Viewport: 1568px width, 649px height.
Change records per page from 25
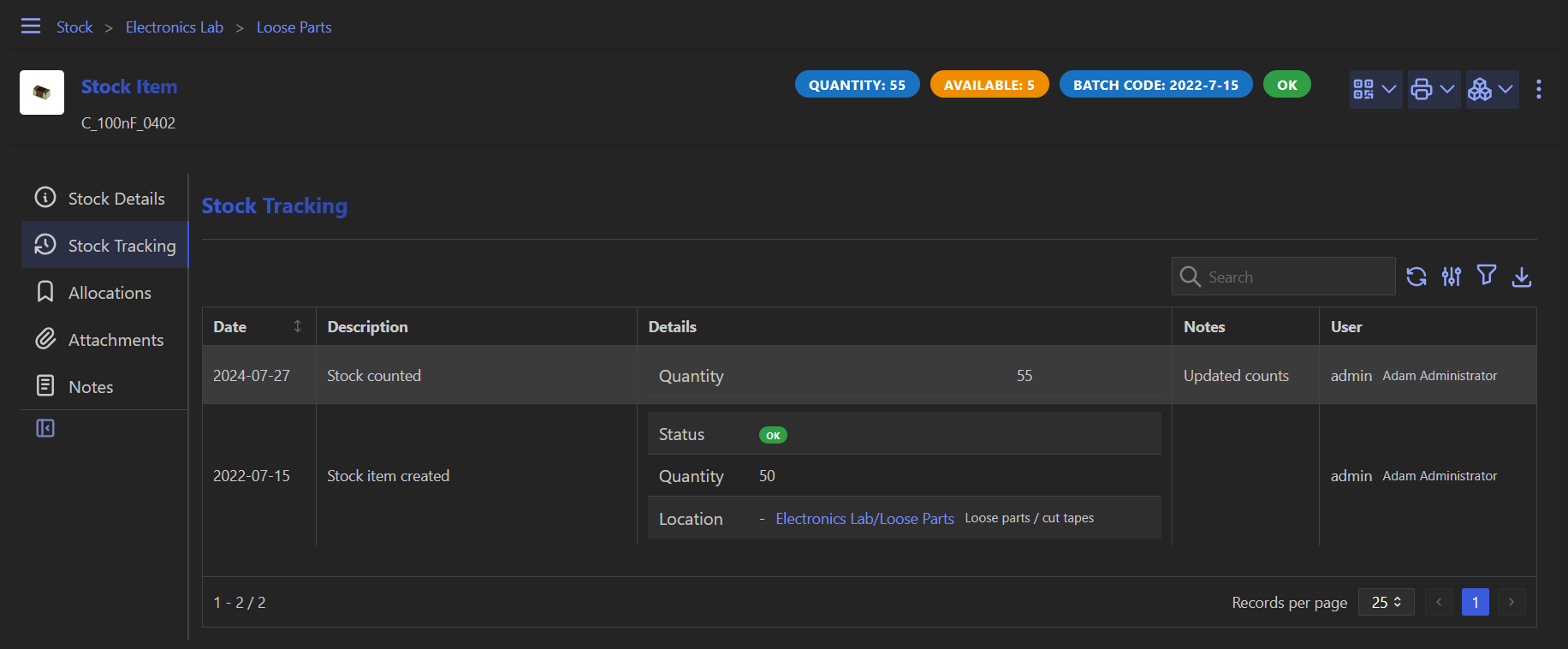click(x=1386, y=602)
